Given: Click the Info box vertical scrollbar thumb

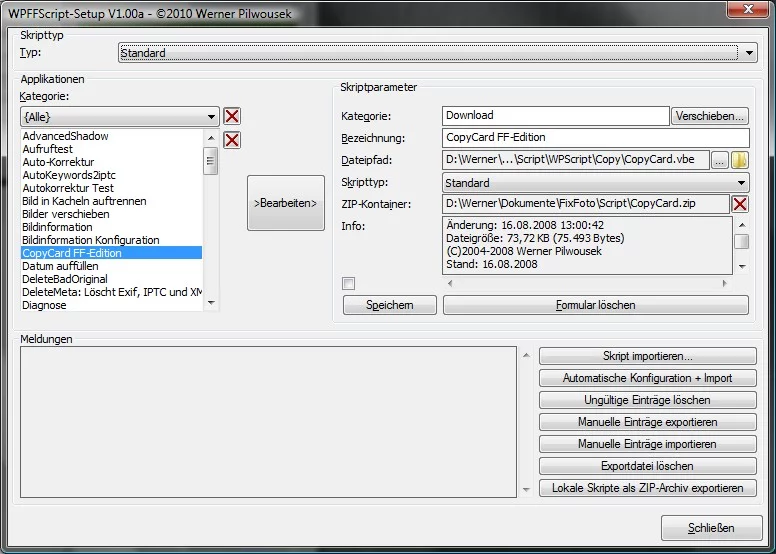Looking at the screenshot, I should point(741,242).
